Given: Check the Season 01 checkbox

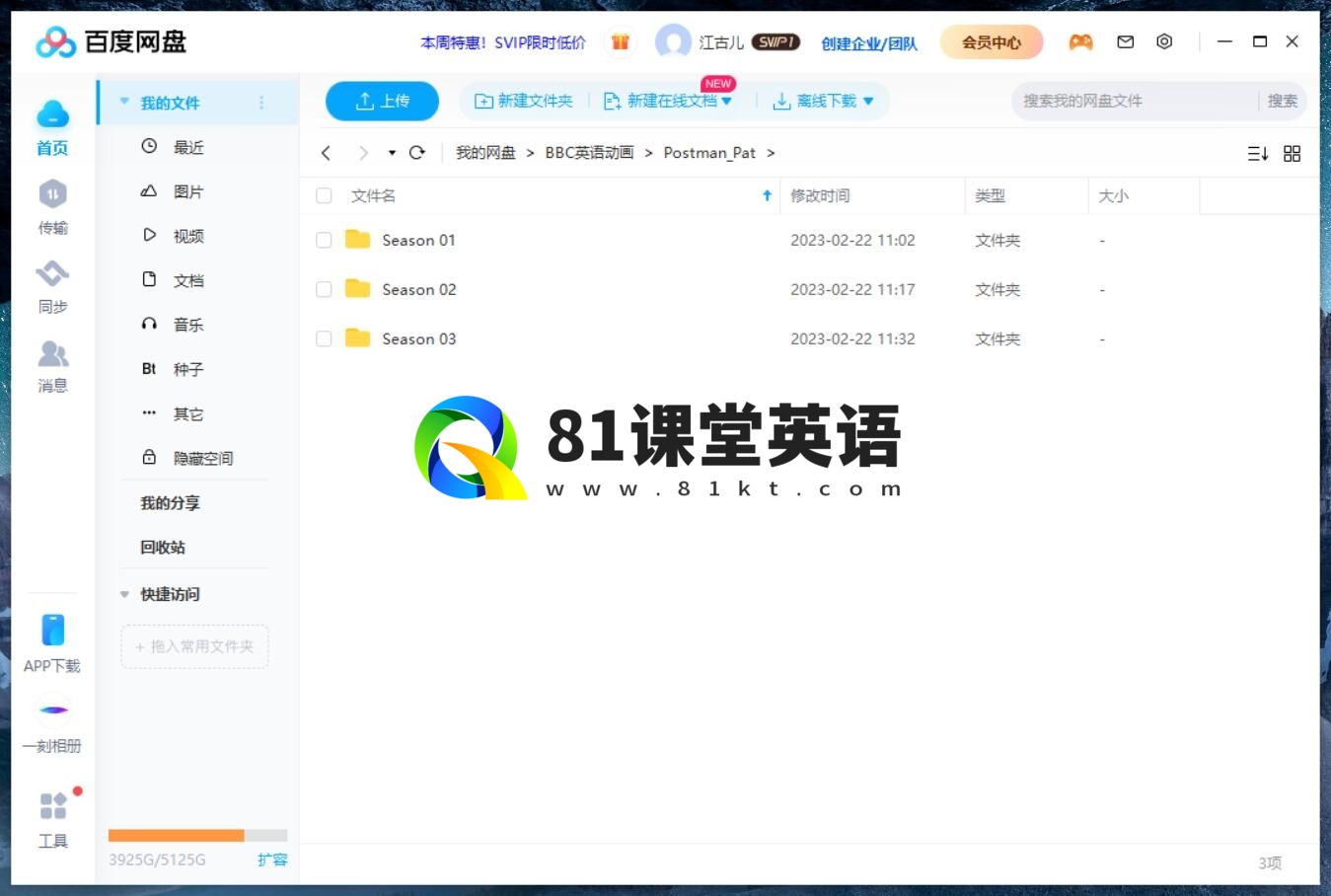Looking at the screenshot, I should pos(324,240).
